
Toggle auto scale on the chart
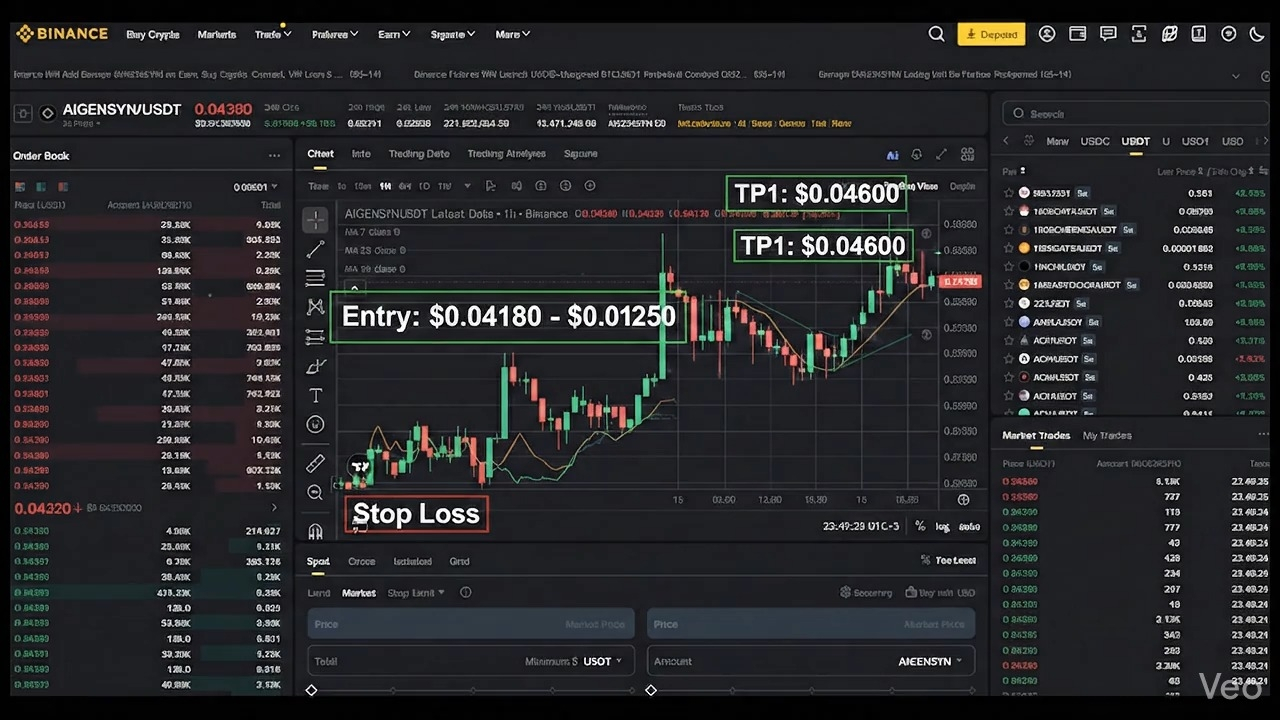point(970,527)
